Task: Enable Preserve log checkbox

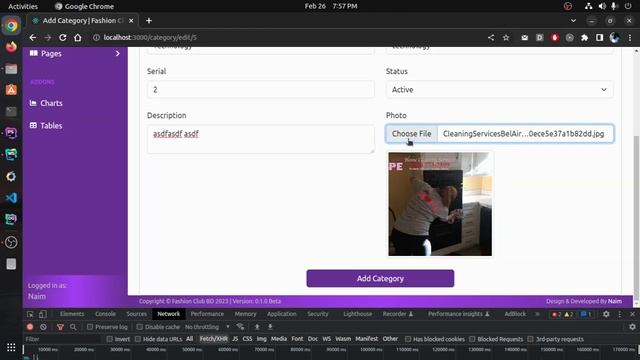Action: click(x=90, y=327)
